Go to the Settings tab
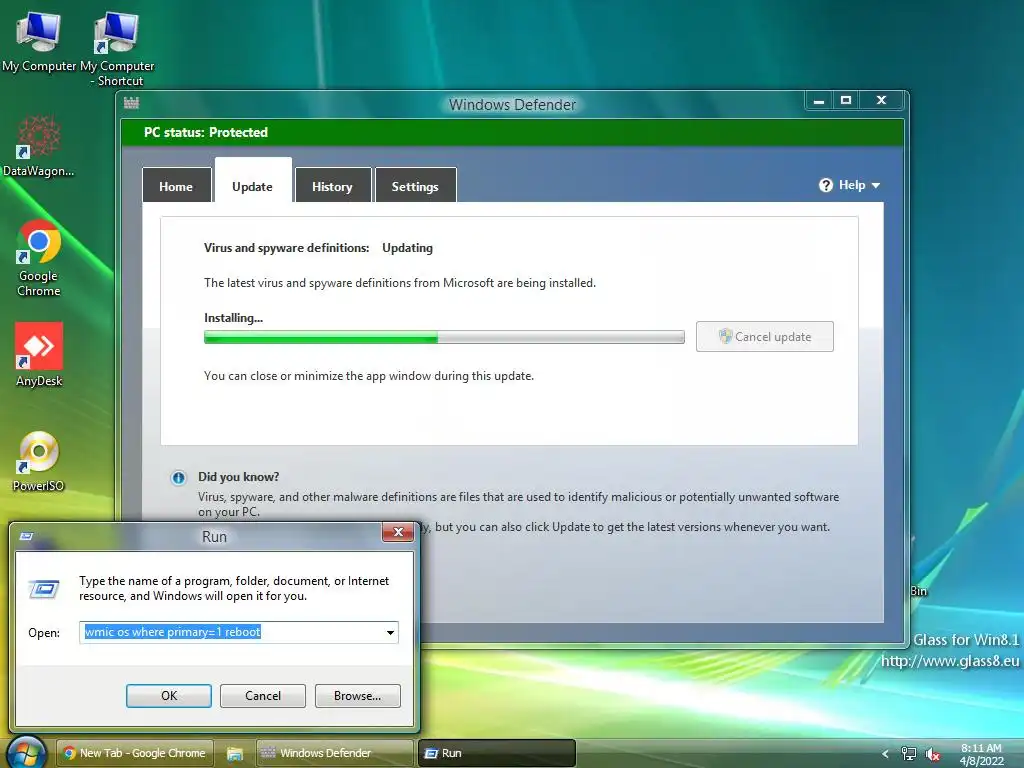Image resolution: width=1024 pixels, height=768 pixels. [415, 186]
